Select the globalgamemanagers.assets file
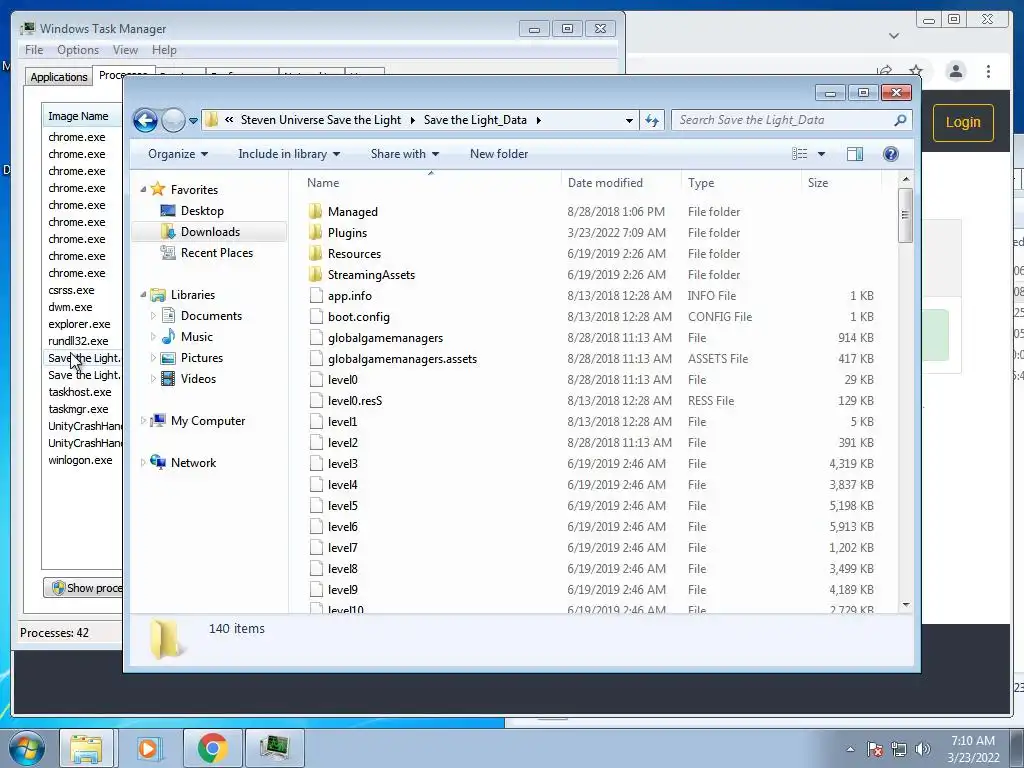Viewport: 1024px width, 768px height. 402,359
